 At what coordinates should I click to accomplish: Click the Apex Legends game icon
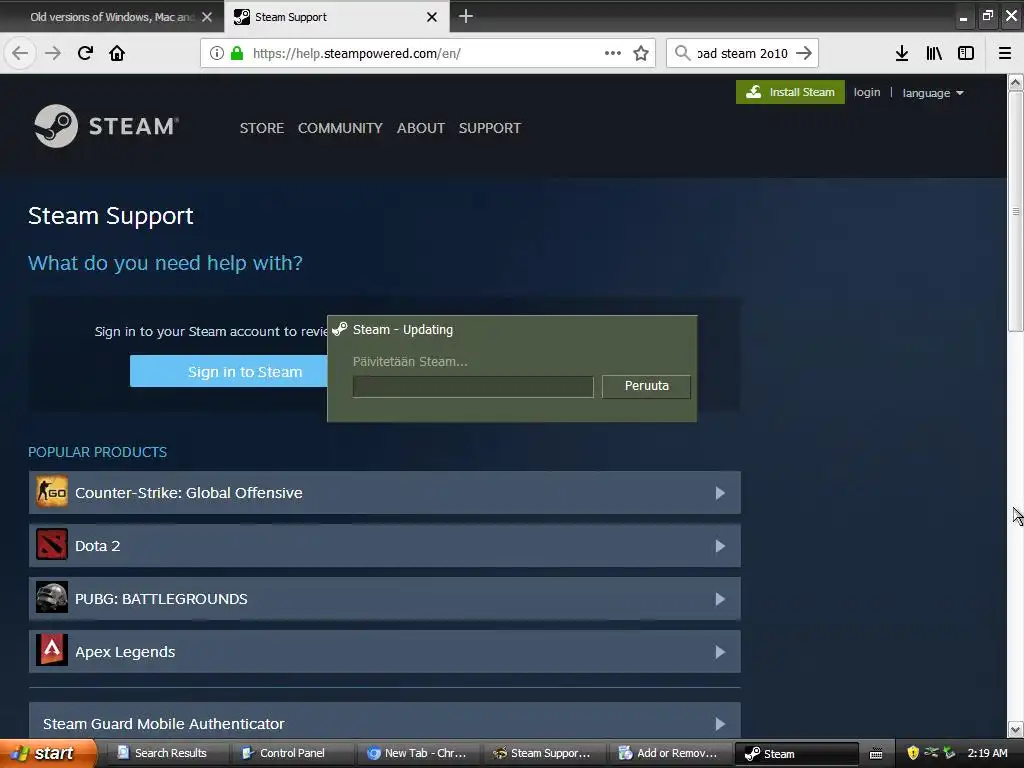click(x=52, y=651)
